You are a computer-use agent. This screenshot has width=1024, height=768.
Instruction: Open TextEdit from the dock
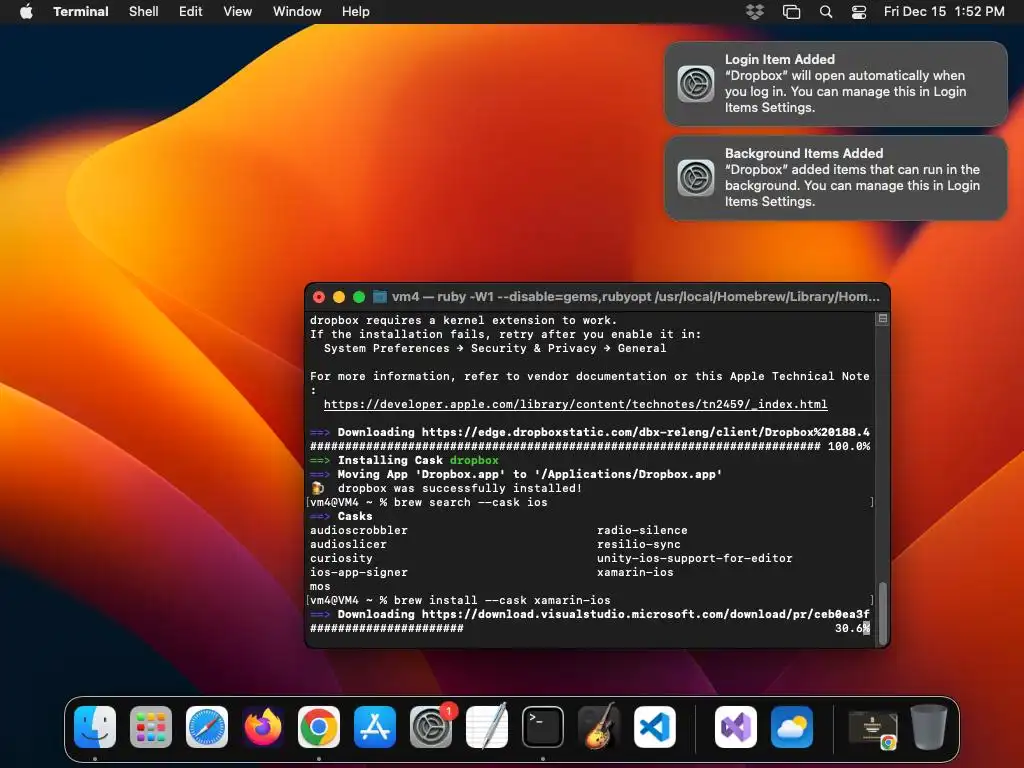487,726
